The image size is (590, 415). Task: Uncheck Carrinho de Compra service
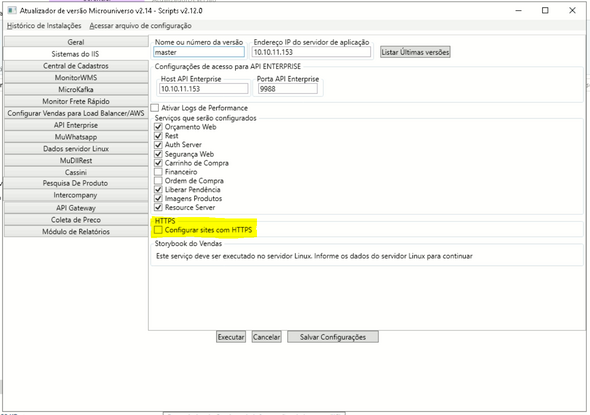[158, 163]
